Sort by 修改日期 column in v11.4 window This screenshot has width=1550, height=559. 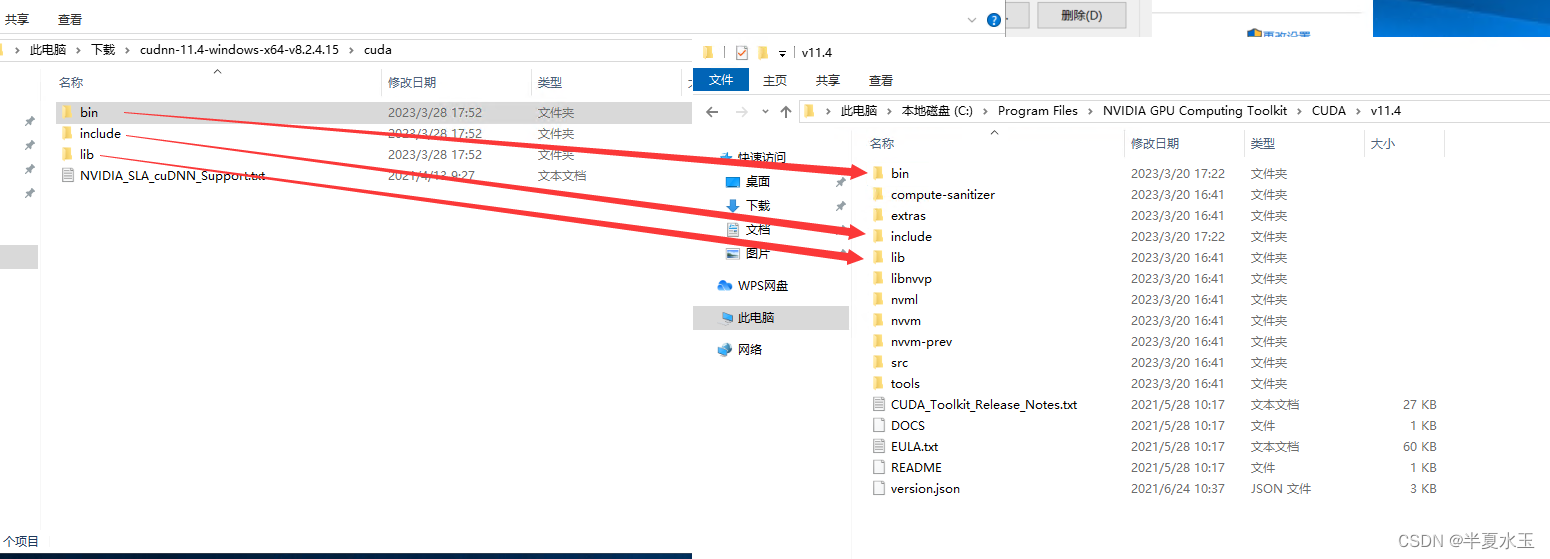[x=1155, y=144]
